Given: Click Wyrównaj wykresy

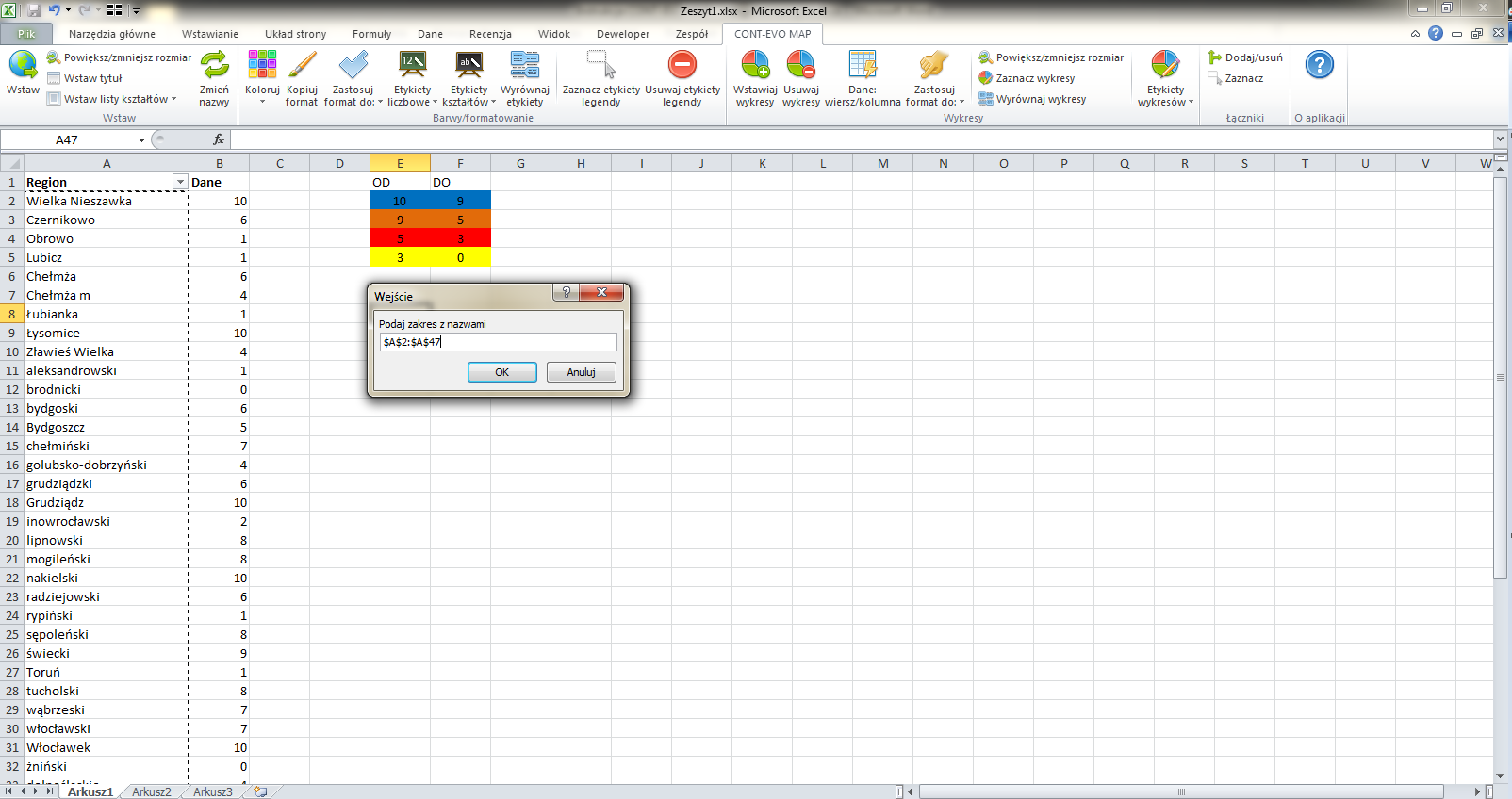Looking at the screenshot, I should click(x=1032, y=99).
